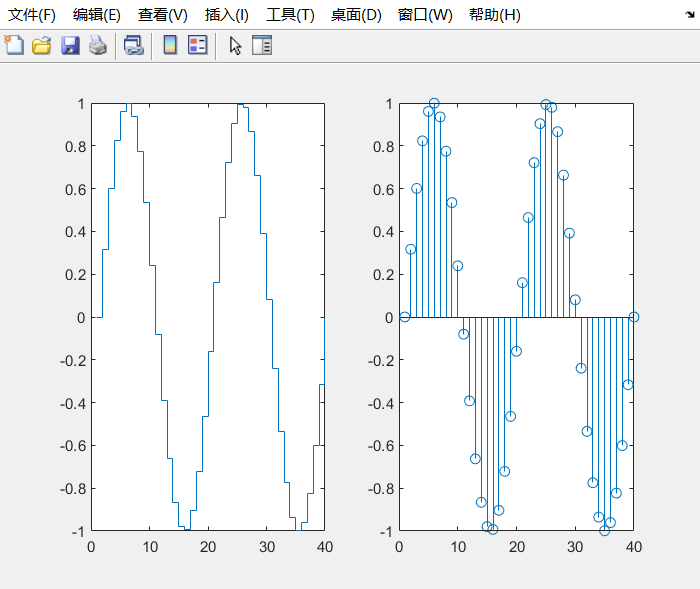Click the Open File folder icon
Viewport: 700px width, 589px height.
click(x=42, y=46)
